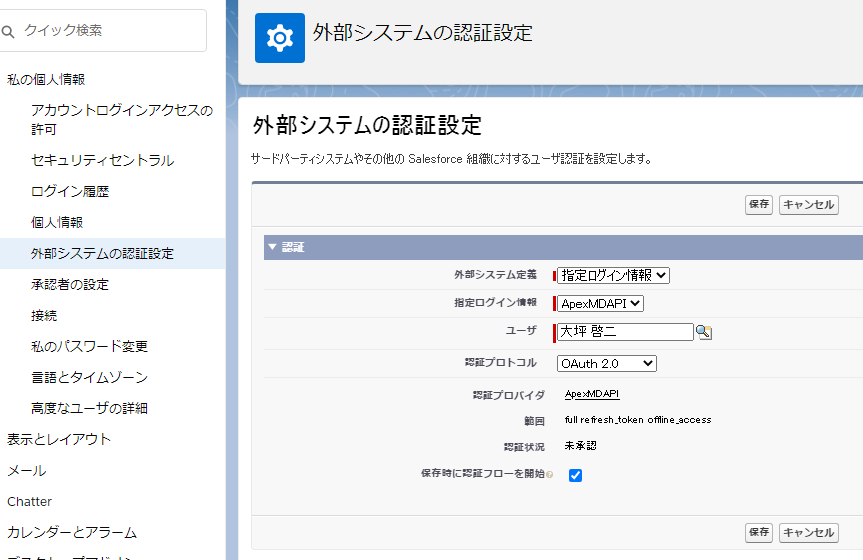Expand Chatter sidebar section

click(29, 501)
